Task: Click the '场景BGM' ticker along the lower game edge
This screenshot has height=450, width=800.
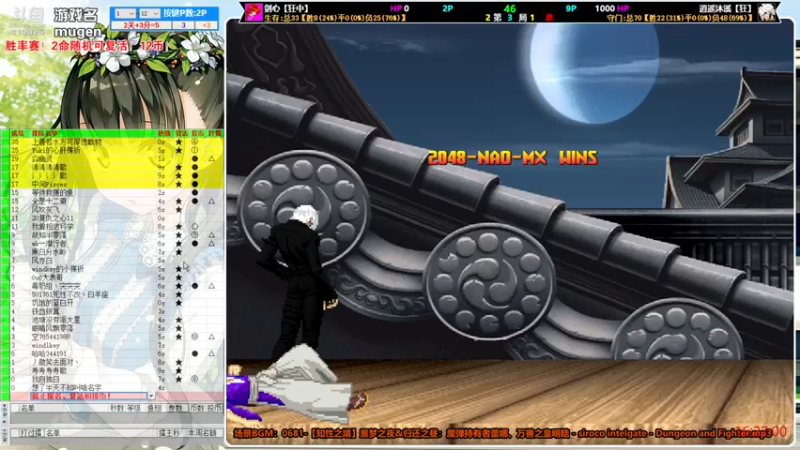Action: pyautogui.click(x=503, y=433)
